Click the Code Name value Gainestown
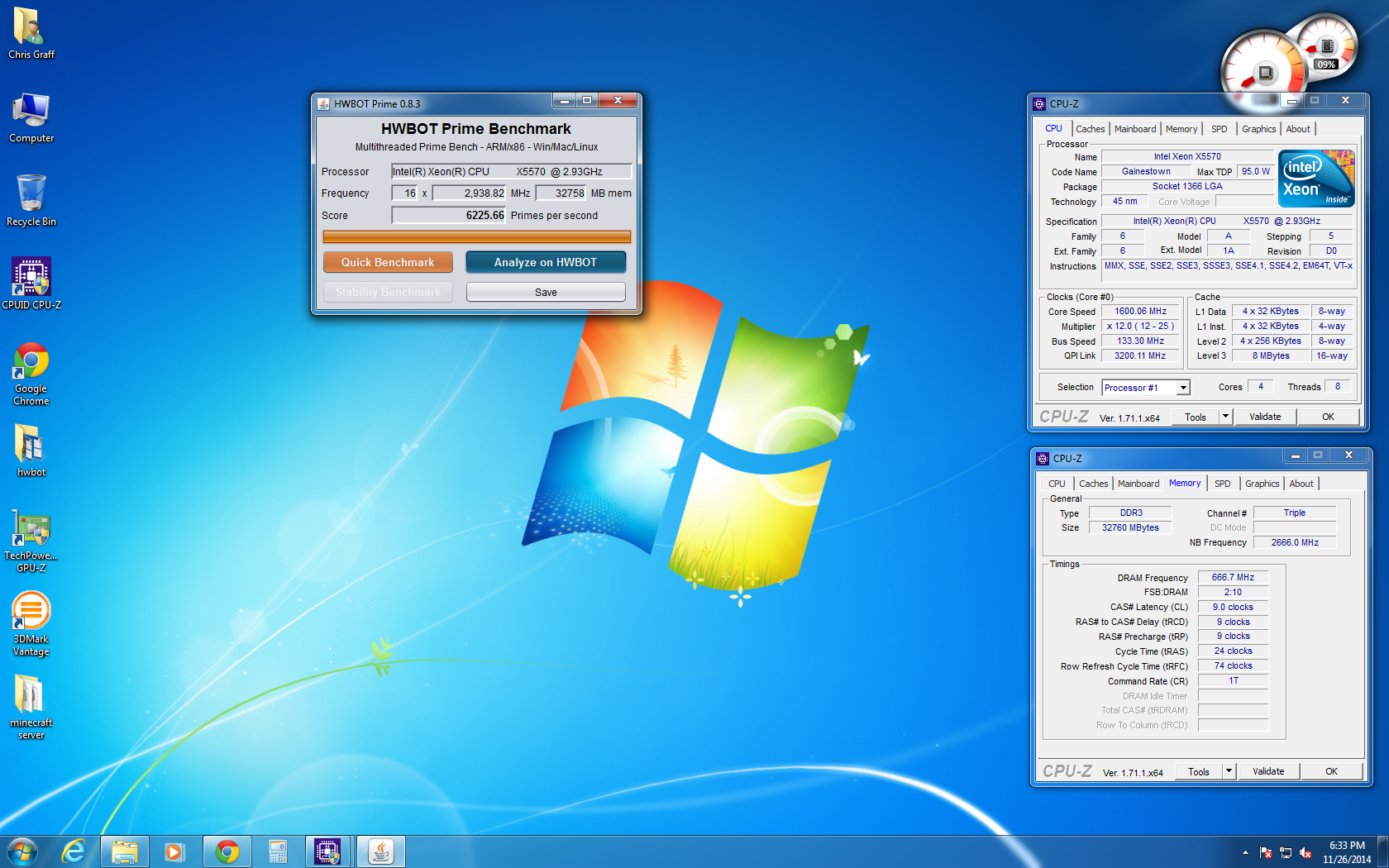Viewport: 1389px width, 868px height. click(x=1146, y=172)
